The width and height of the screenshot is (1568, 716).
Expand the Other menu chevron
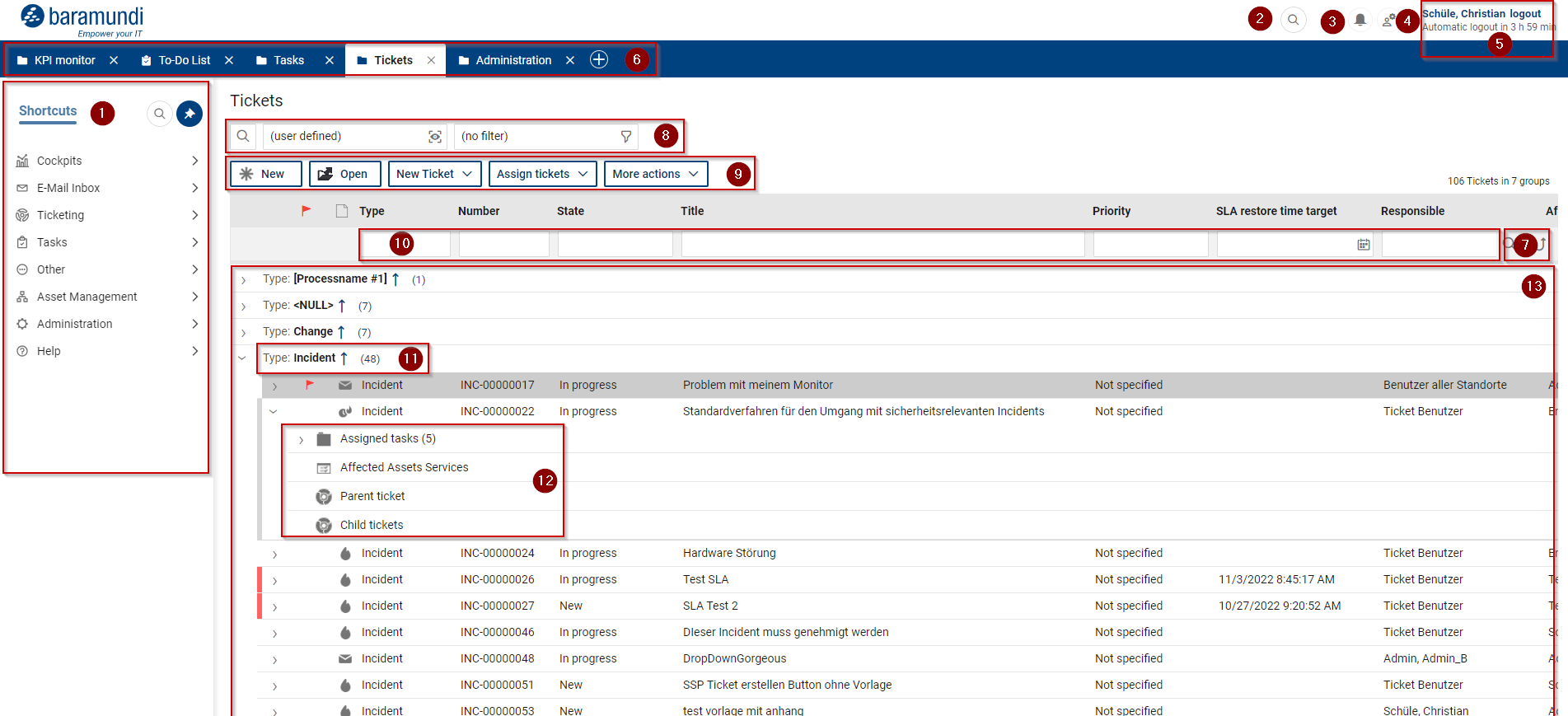195,269
